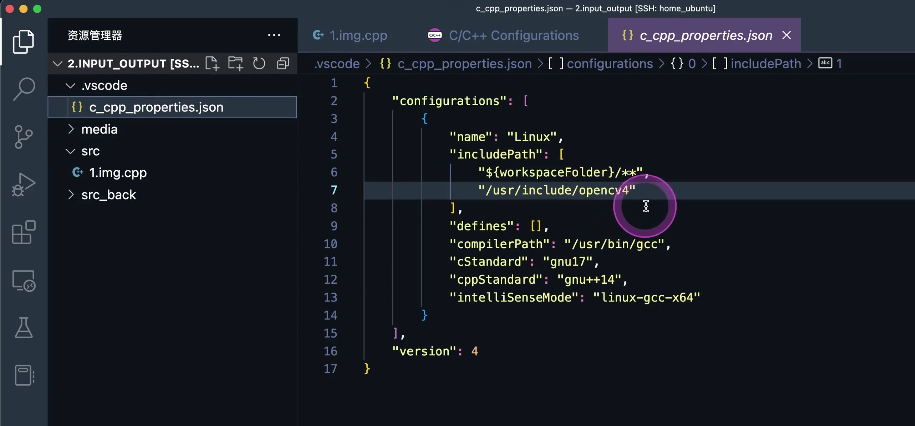Open 1.img.cpp in the file tree
The width and height of the screenshot is (915, 426).
coord(118,173)
